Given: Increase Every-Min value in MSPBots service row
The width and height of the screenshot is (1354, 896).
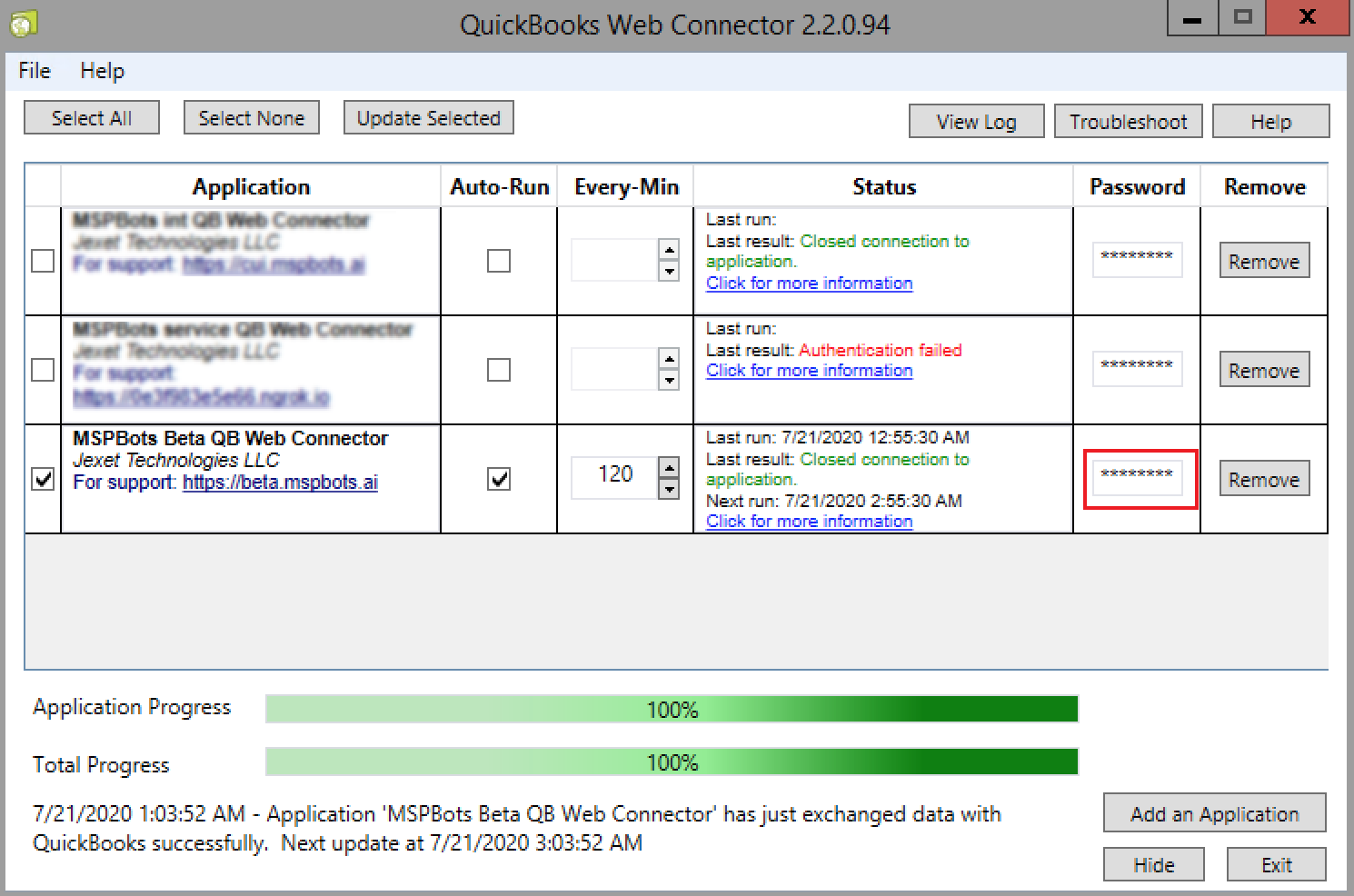Looking at the screenshot, I should click(x=669, y=360).
